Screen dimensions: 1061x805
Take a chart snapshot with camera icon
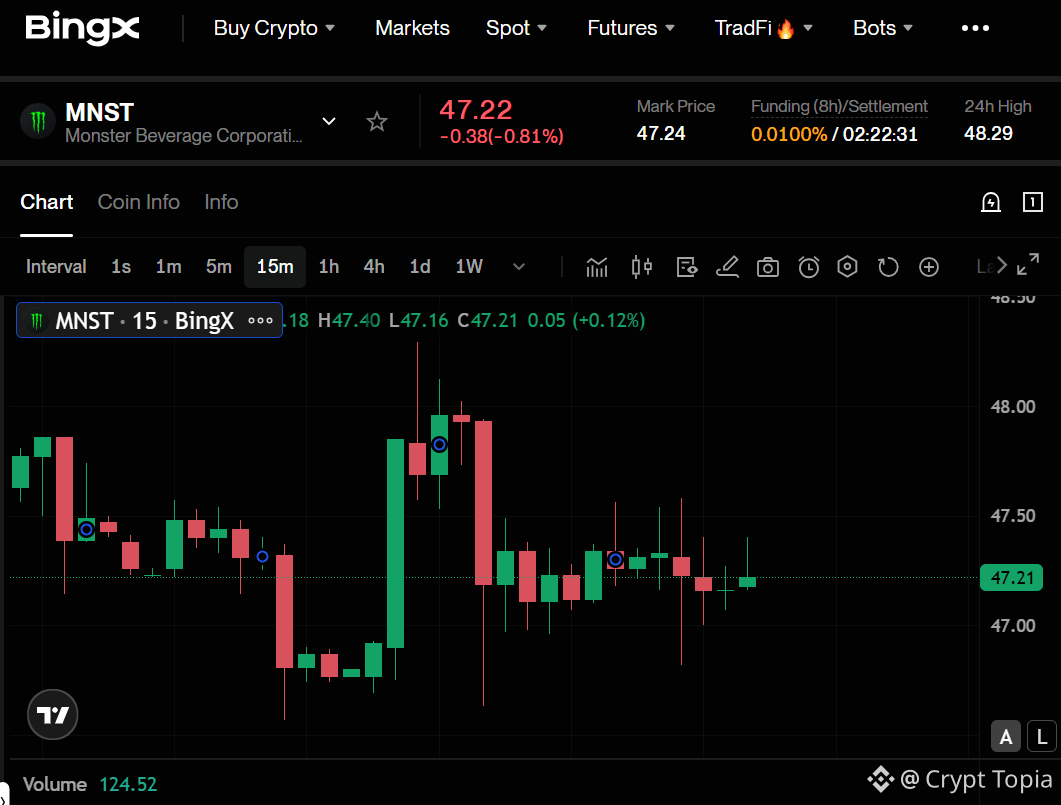tap(767, 267)
